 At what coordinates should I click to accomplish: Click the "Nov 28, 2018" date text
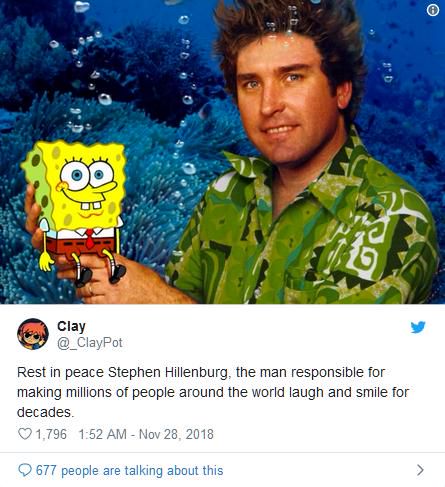[176, 434]
